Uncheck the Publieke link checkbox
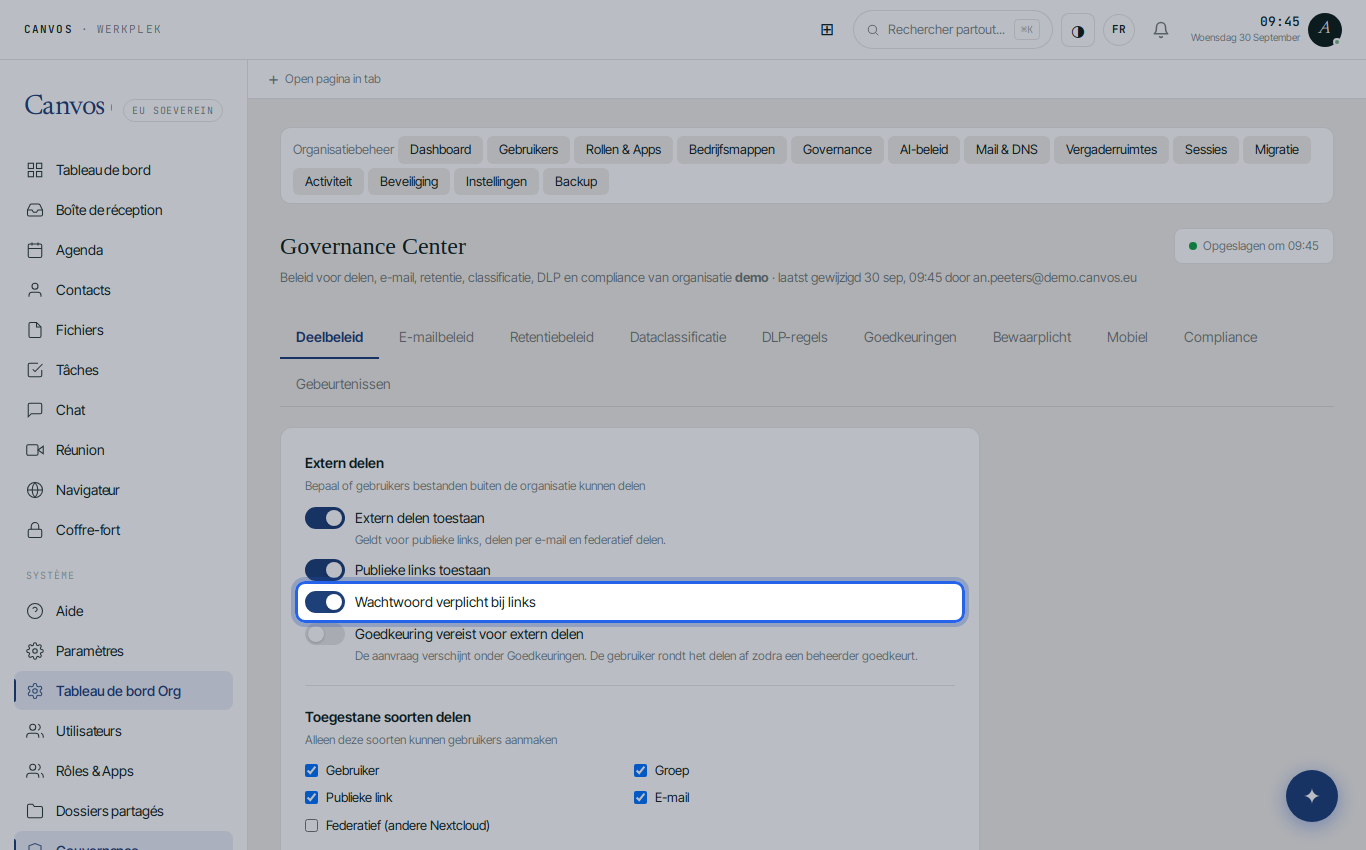 [311, 797]
